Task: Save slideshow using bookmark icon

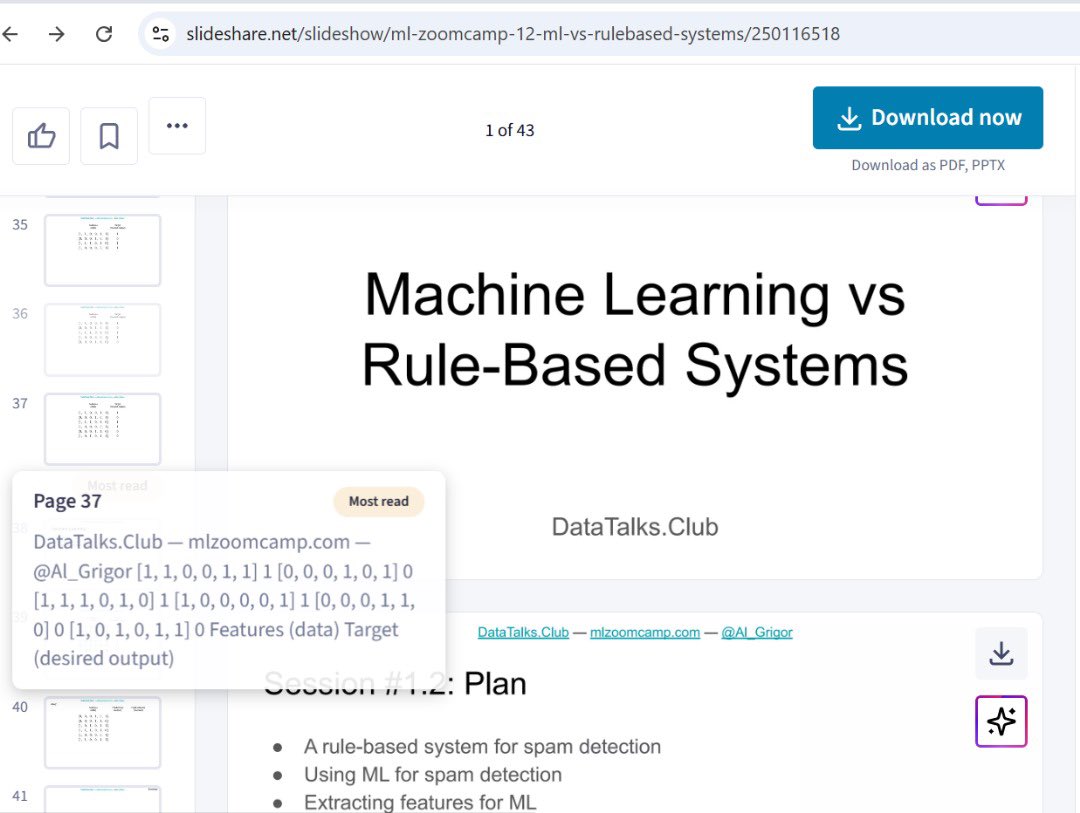Action: (x=109, y=136)
